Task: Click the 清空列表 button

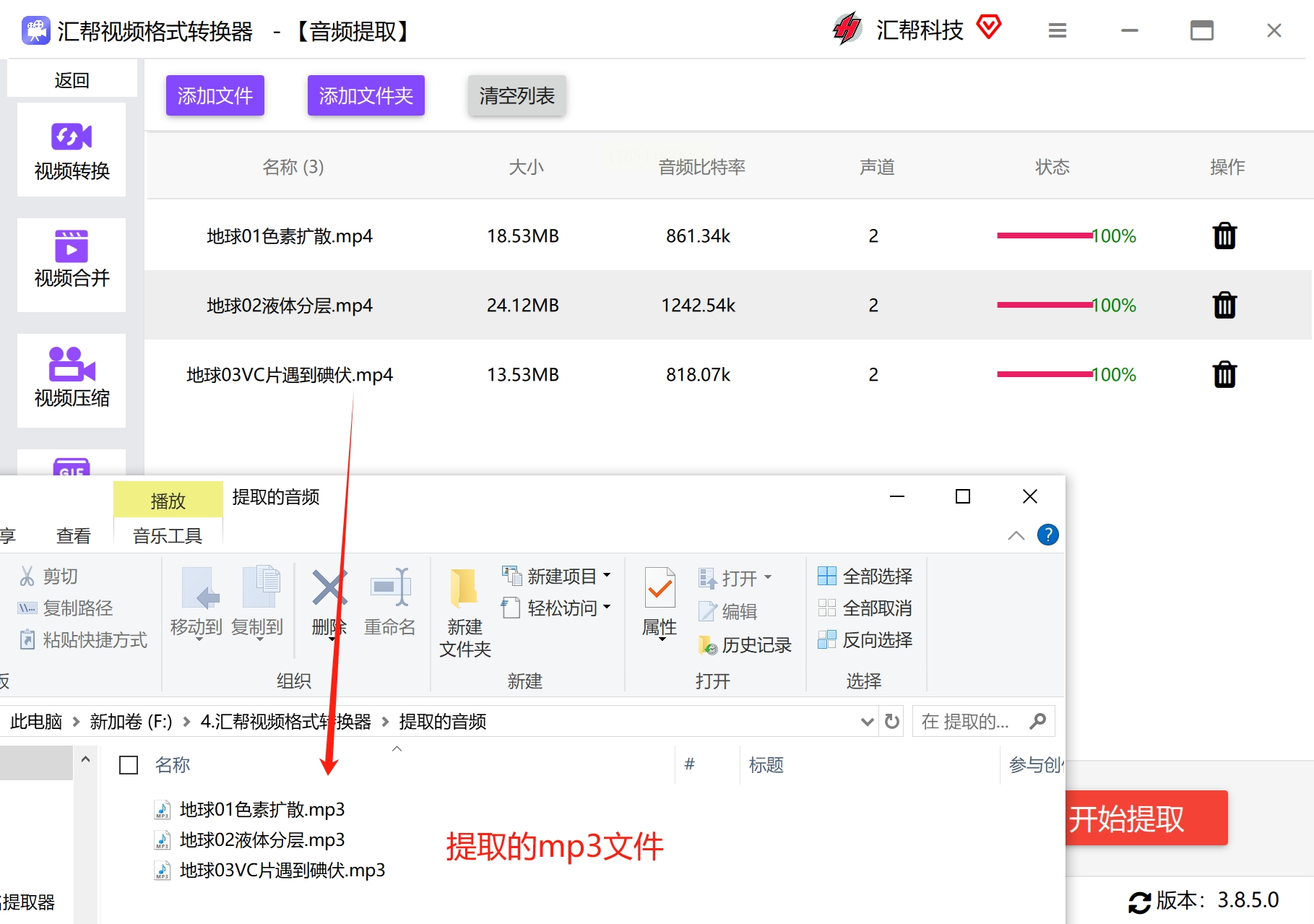Action: pos(516,95)
